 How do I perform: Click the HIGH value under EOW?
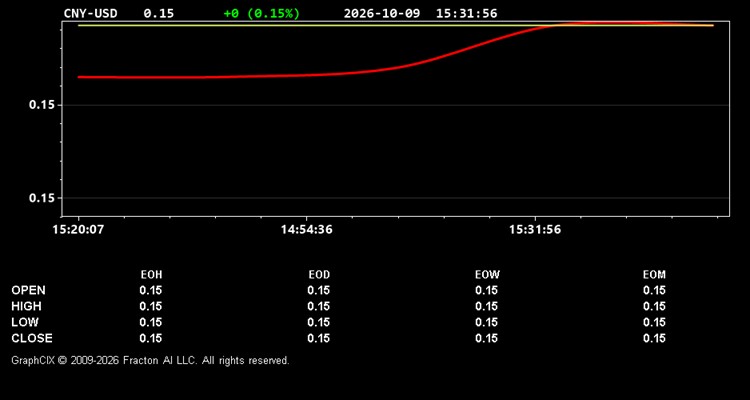487,306
